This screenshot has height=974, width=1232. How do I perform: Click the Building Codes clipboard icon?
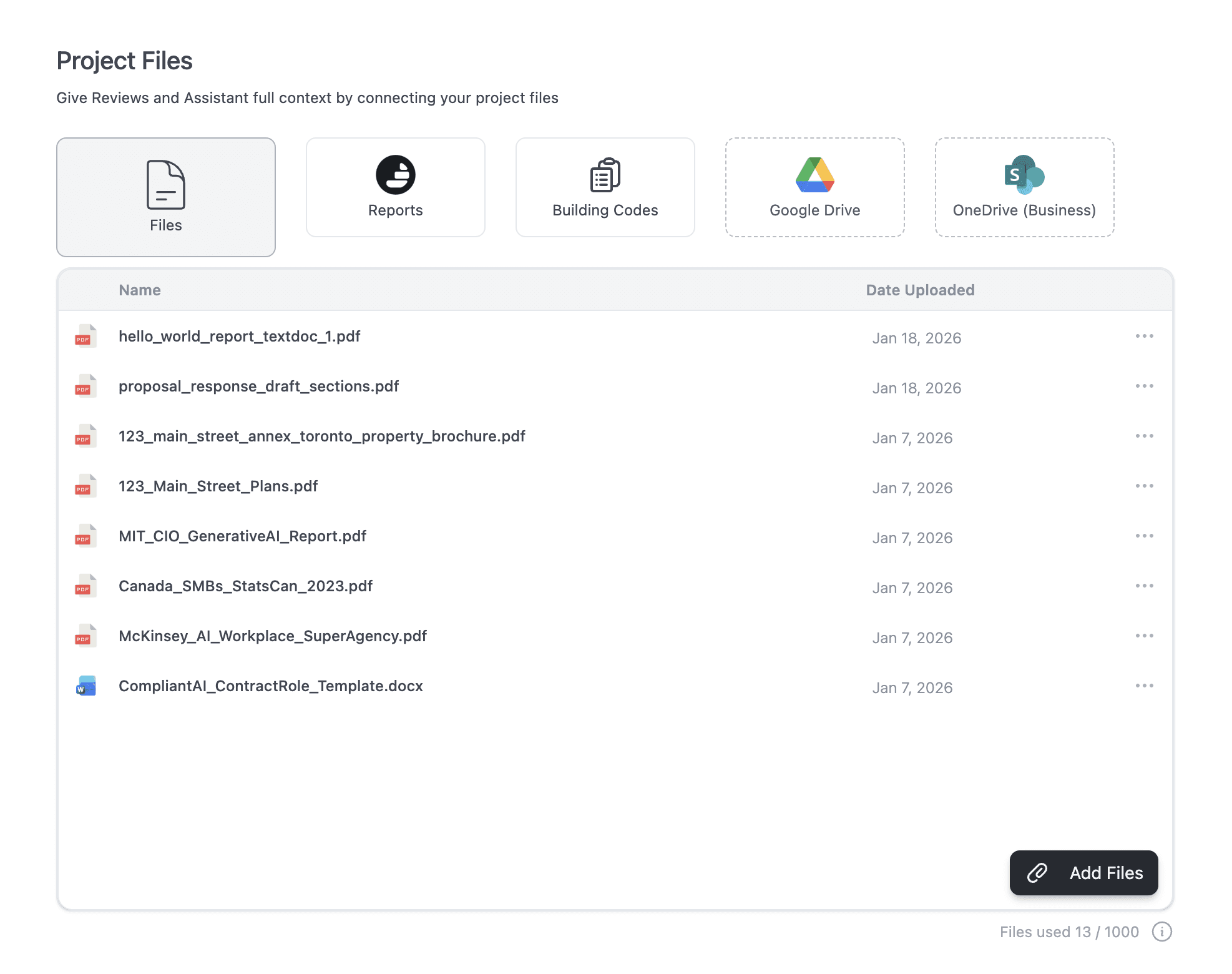605,175
